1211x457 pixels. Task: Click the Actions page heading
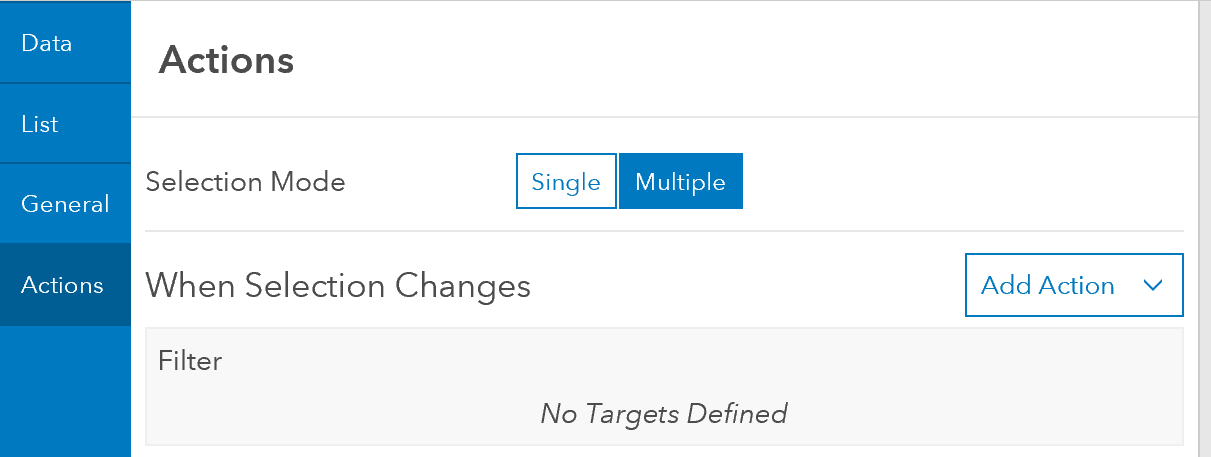coord(226,60)
